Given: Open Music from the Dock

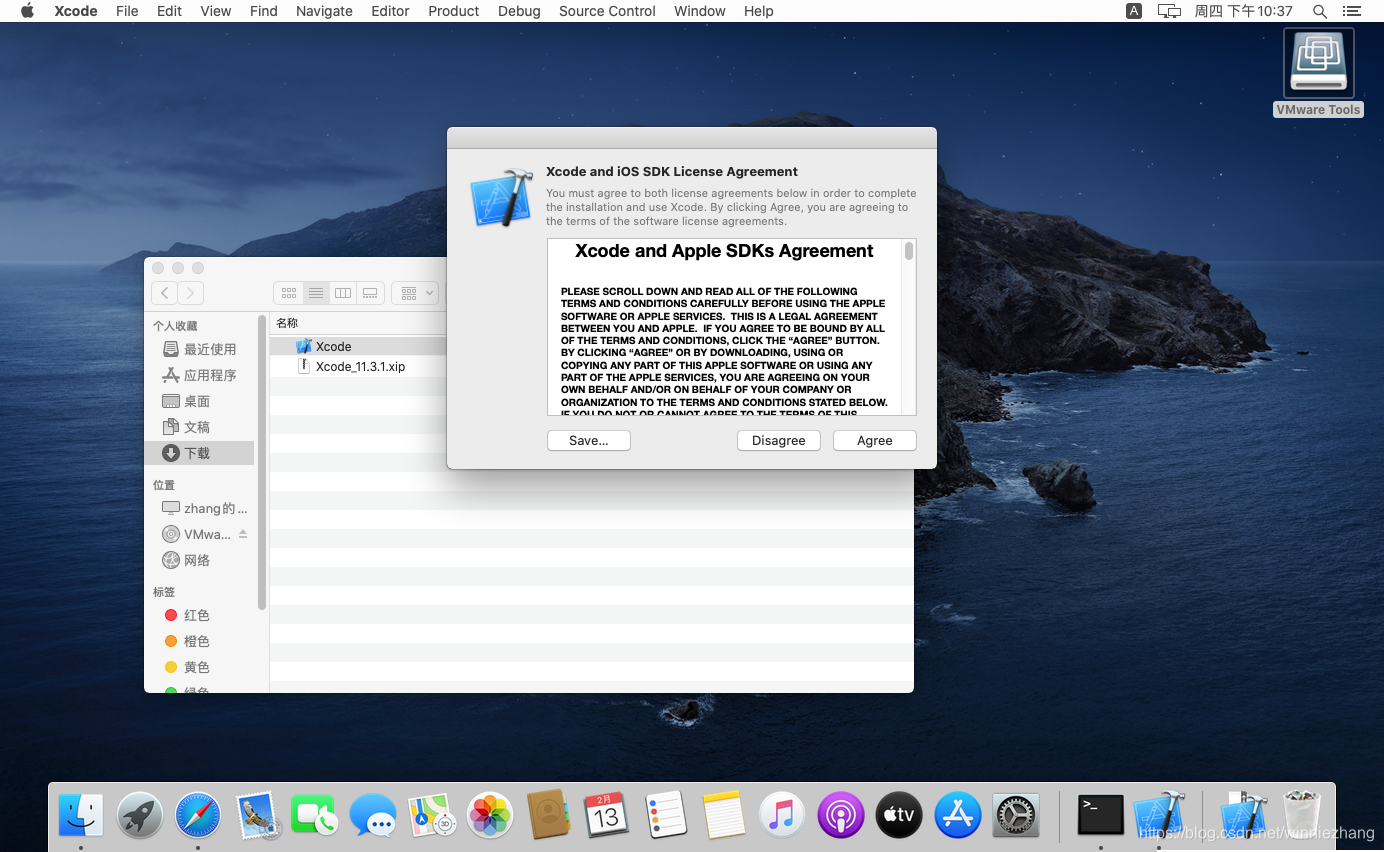Looking at the screenshot, I should coord(782,815).
